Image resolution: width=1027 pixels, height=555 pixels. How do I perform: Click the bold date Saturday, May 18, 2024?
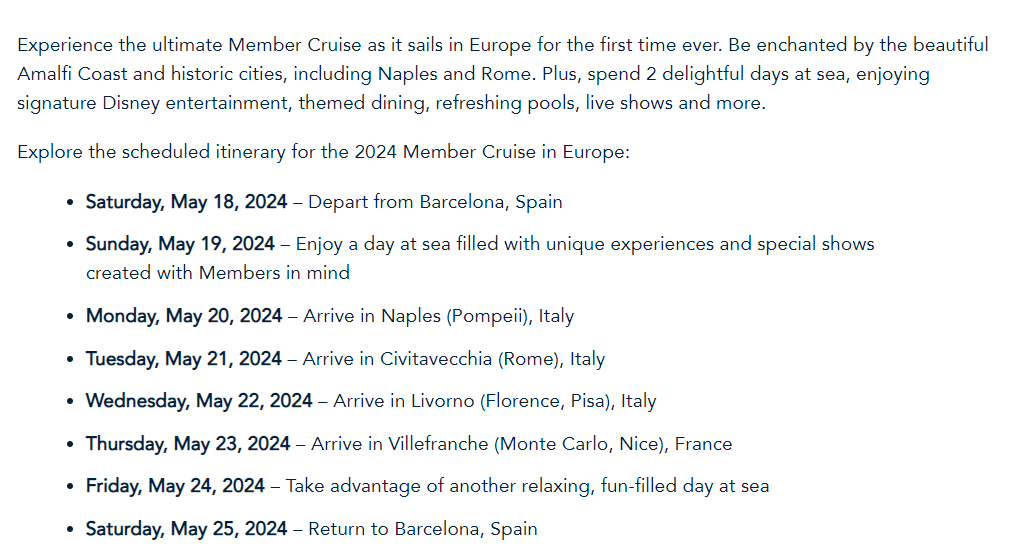click(x=186, y=202)
